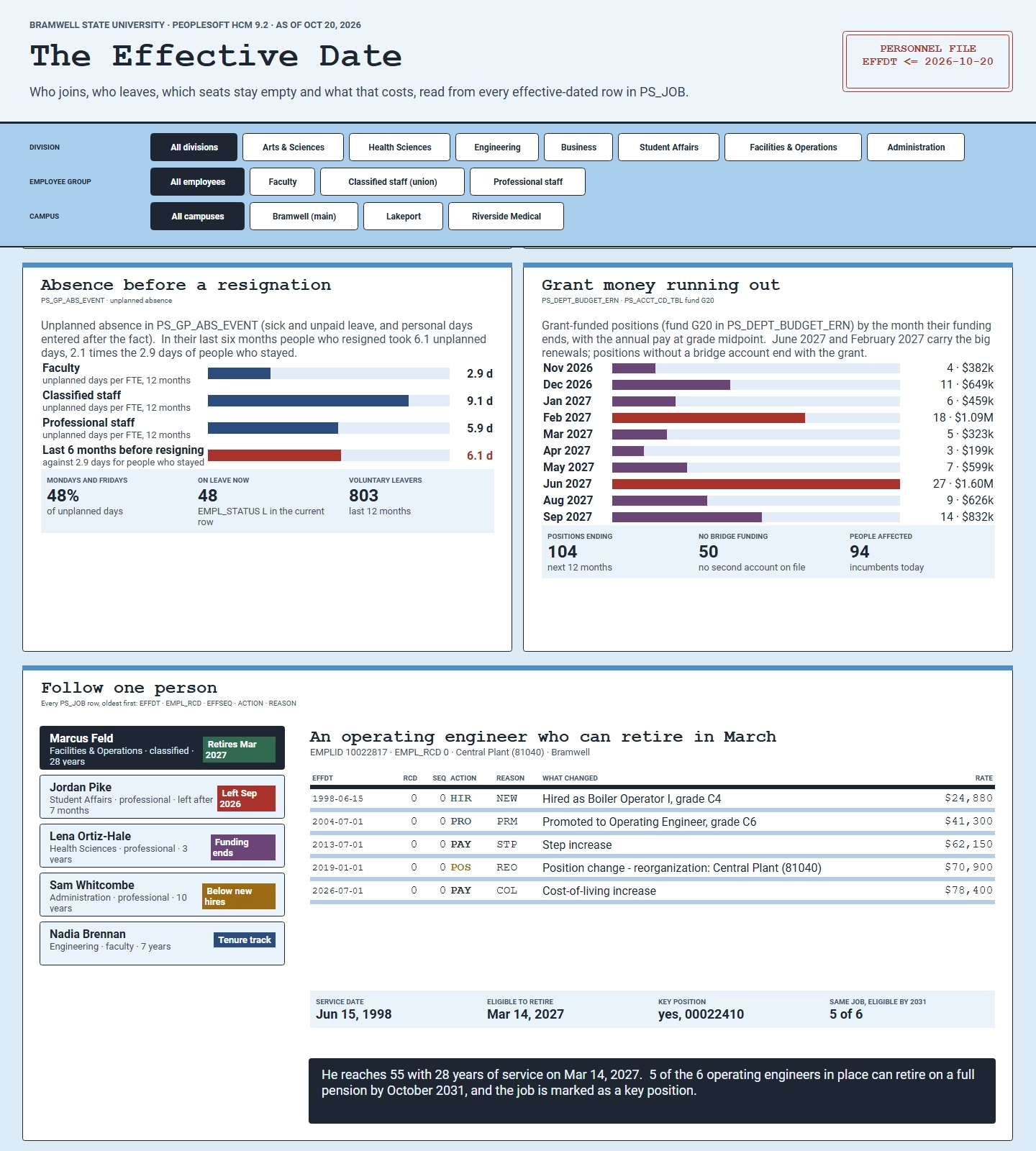The image size is (1036, 1151).
Task: Filter to the Riverside Medical campus
Action: [x=506, y=217]
